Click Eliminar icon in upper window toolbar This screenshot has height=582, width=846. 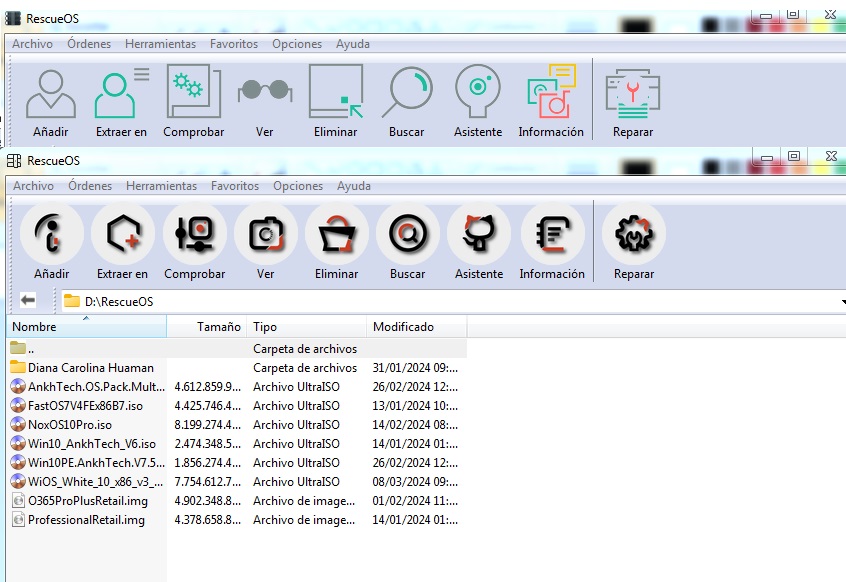[x=336, y=91]
